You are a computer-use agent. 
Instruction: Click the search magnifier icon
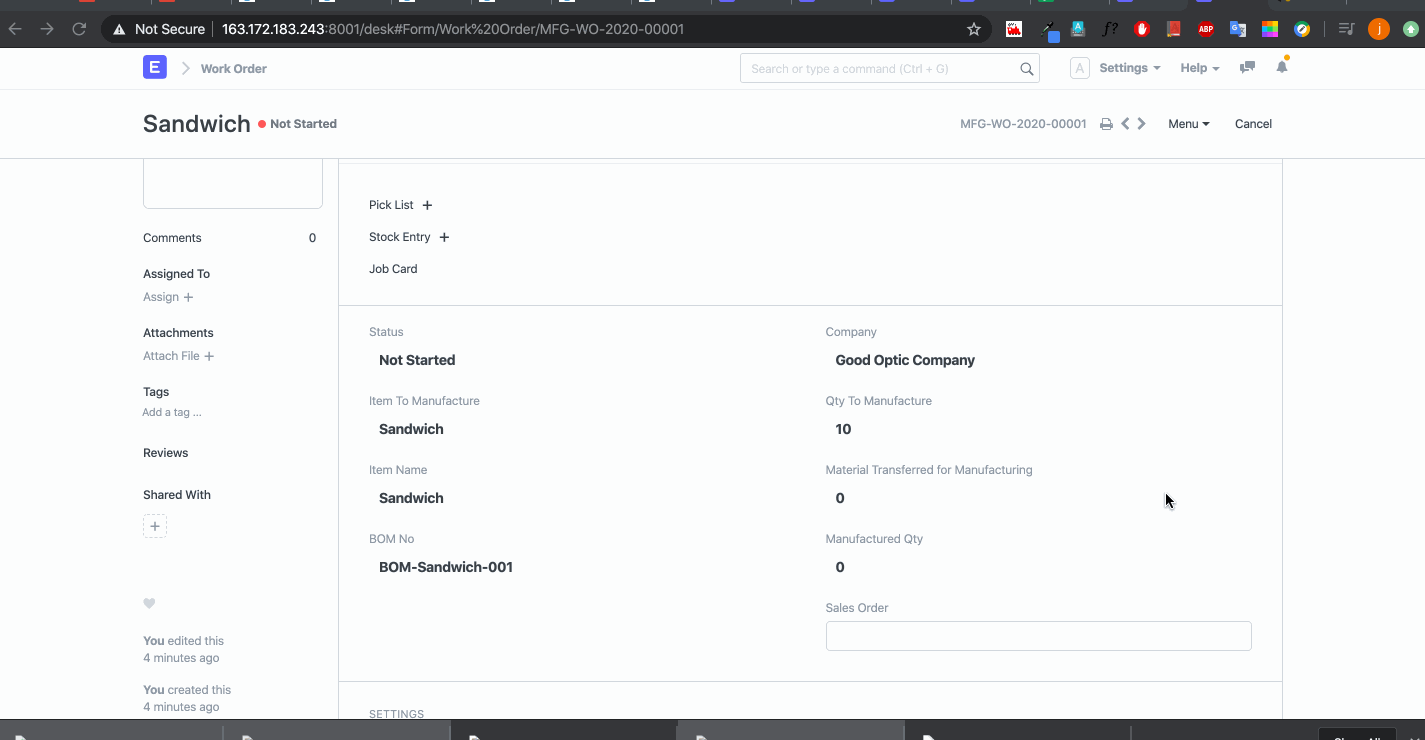(1026, 69)
